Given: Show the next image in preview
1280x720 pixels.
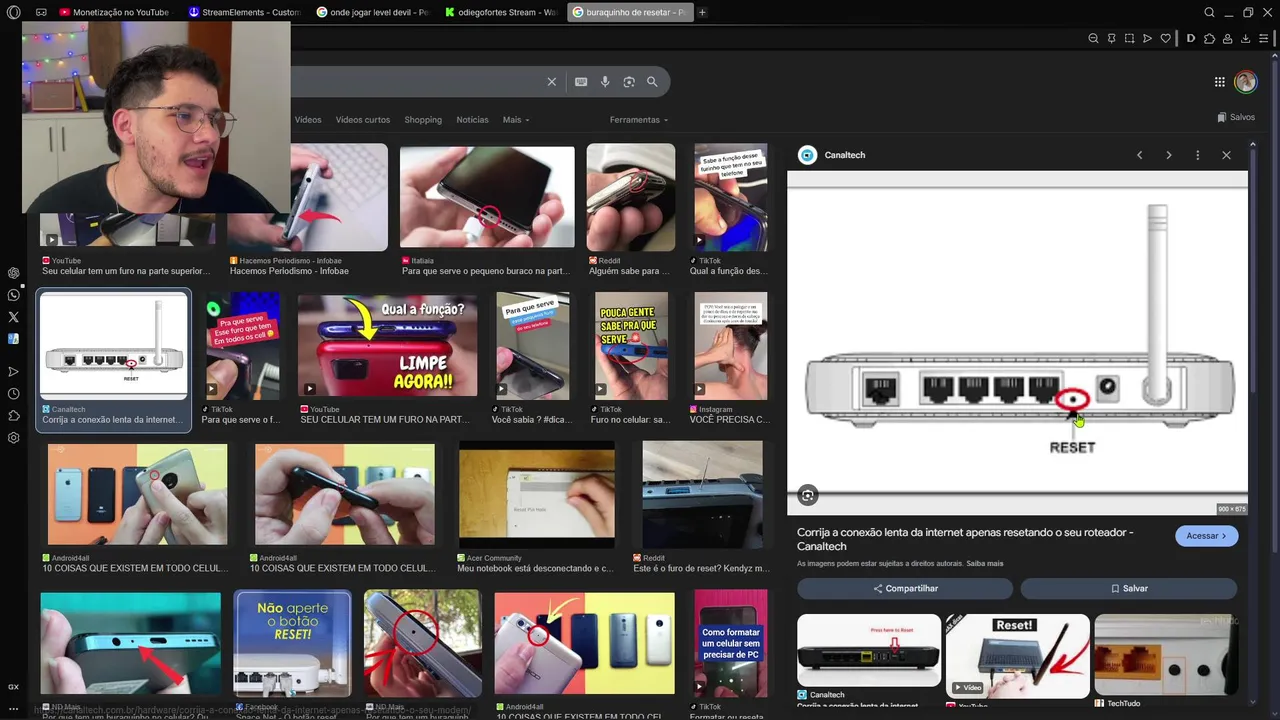Looking at the screenshot, I should coord(1168,155).
